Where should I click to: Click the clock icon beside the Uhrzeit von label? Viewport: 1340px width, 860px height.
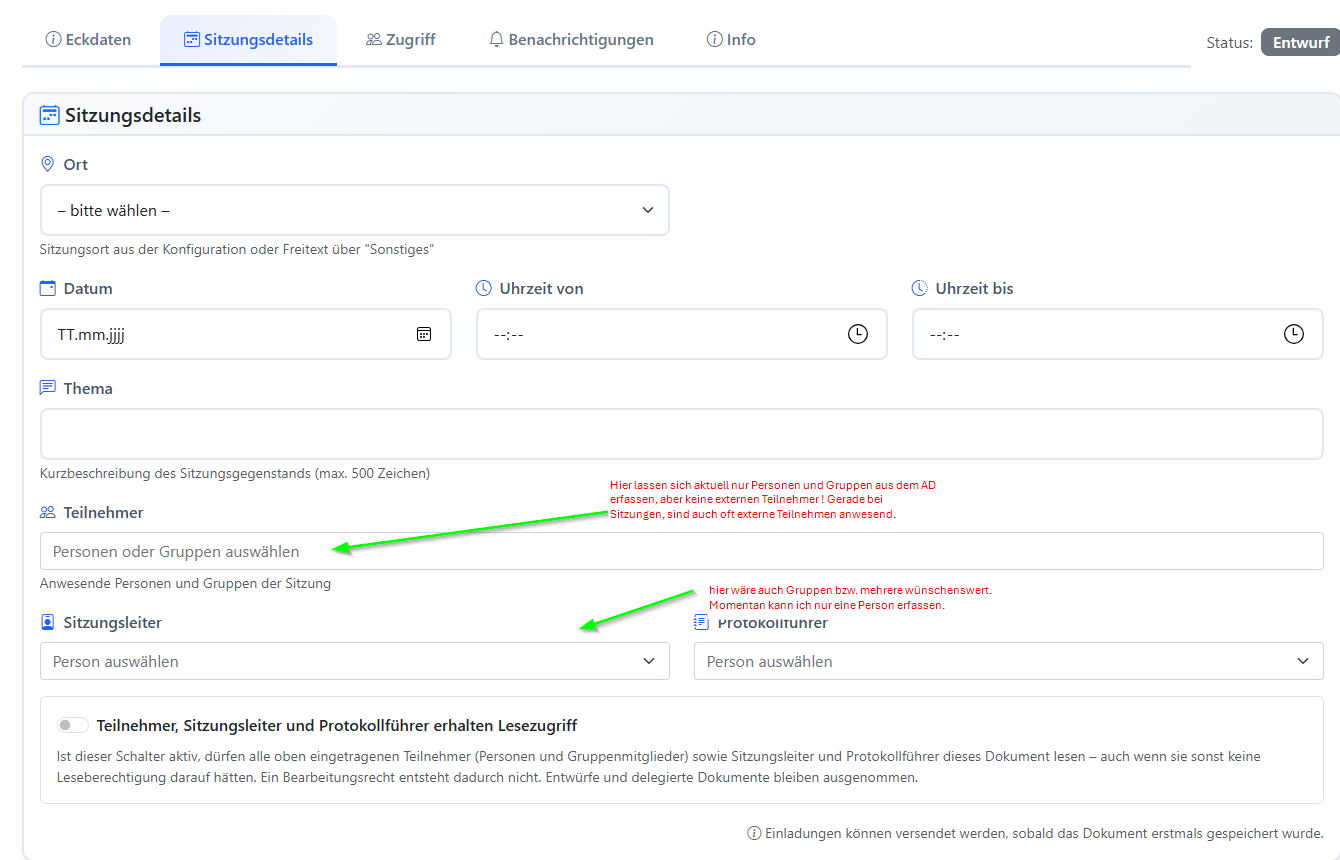pyautogui.click(x=484, y=288)
